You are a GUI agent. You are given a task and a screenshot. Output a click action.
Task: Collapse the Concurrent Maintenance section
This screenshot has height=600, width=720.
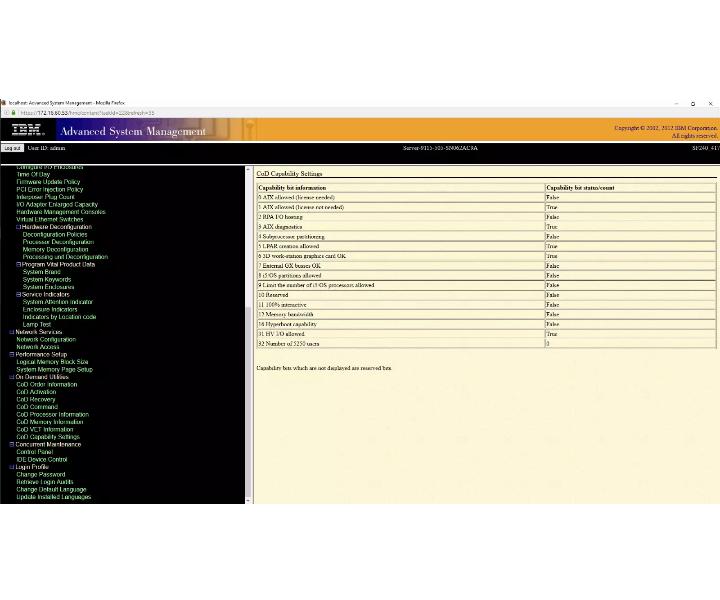click(x=12, y=444)
